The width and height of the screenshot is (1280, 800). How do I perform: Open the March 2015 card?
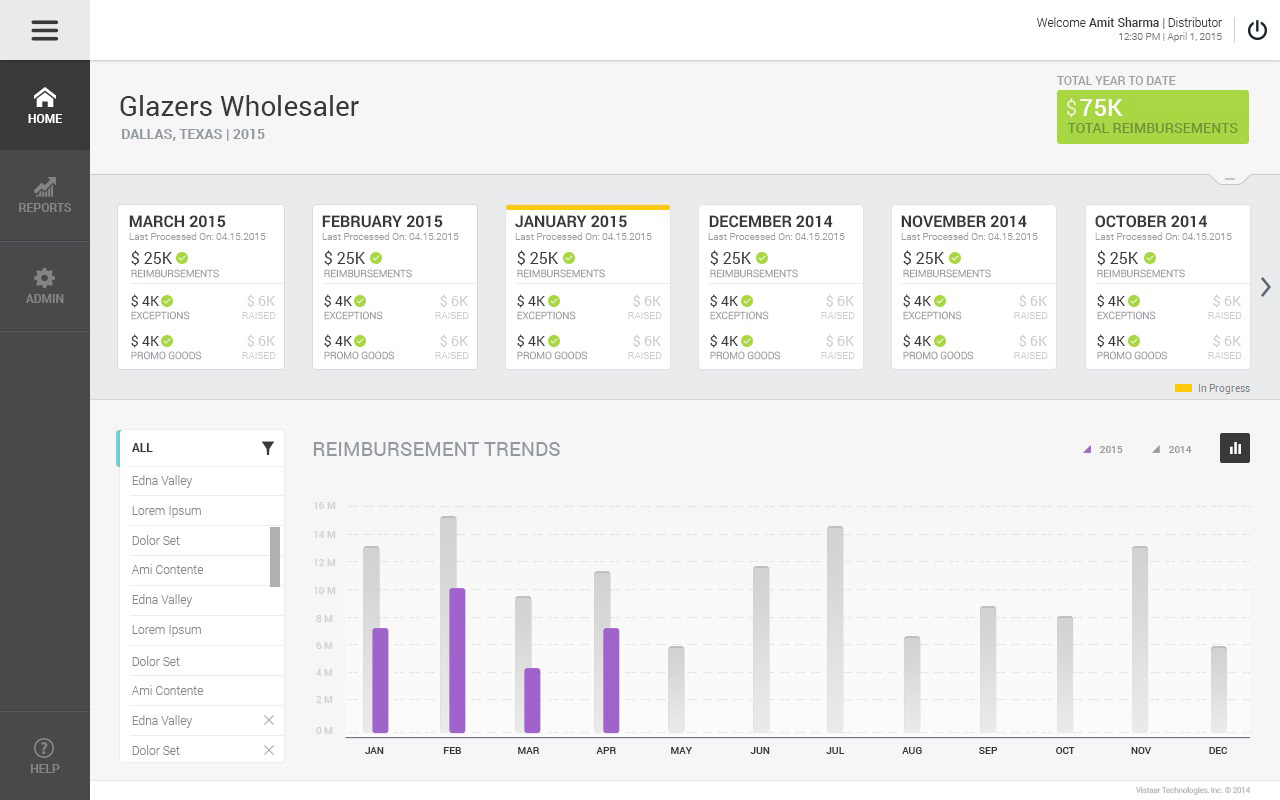coord(201,288)
